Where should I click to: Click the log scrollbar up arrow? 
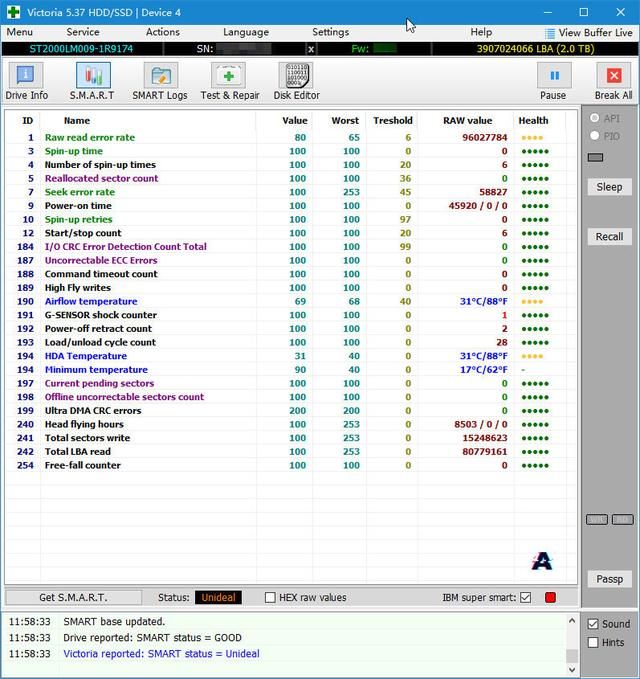tap(572, 621)
